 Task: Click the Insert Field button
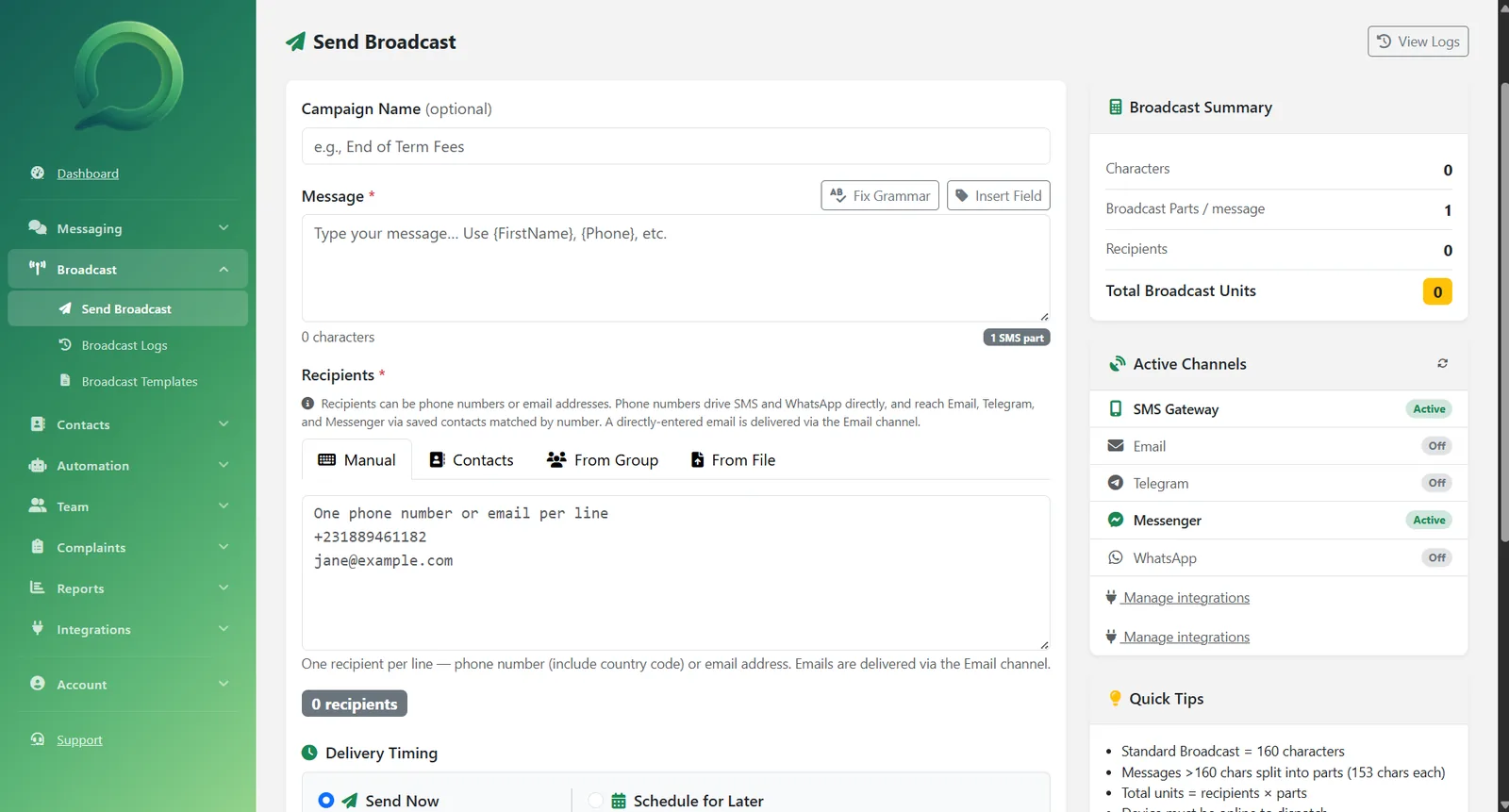(x=998, y=195)
